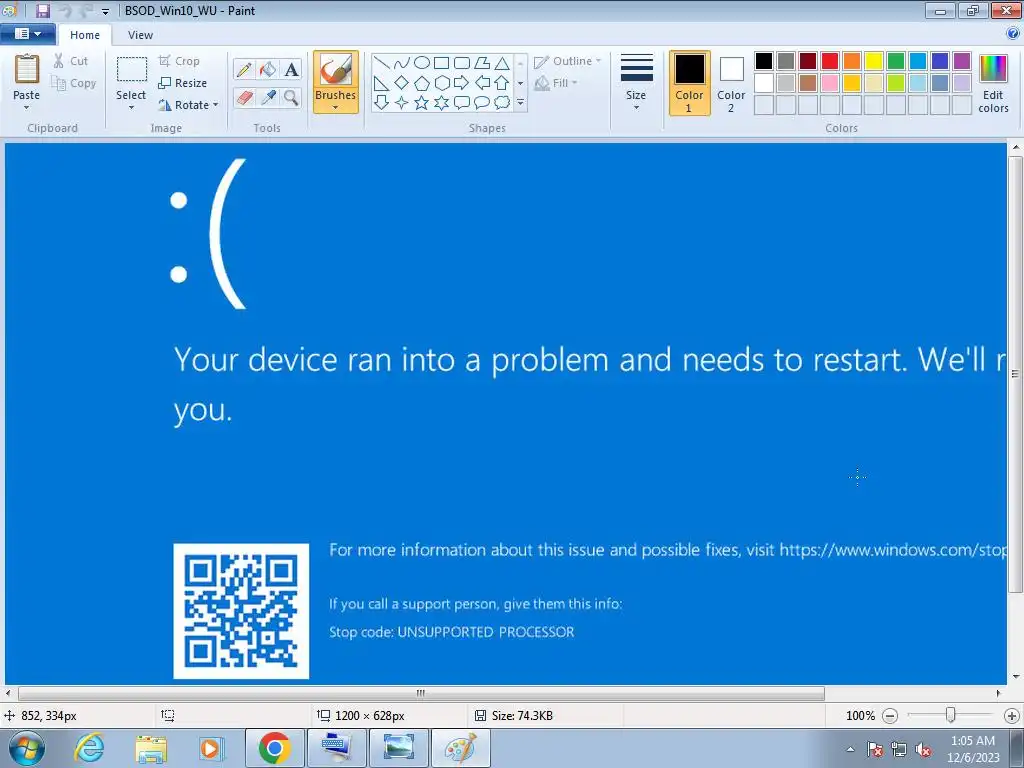Open the Paste dropdown arrow
The width and height of the screenshot is (1024, 768).
(27, 108)
